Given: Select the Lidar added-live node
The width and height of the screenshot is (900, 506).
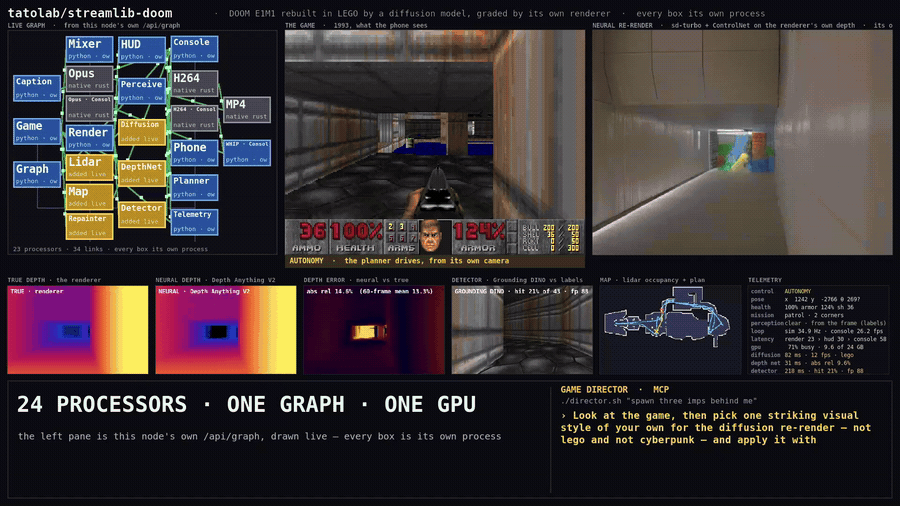Looking at the screenshot, I should coord(89,167).
